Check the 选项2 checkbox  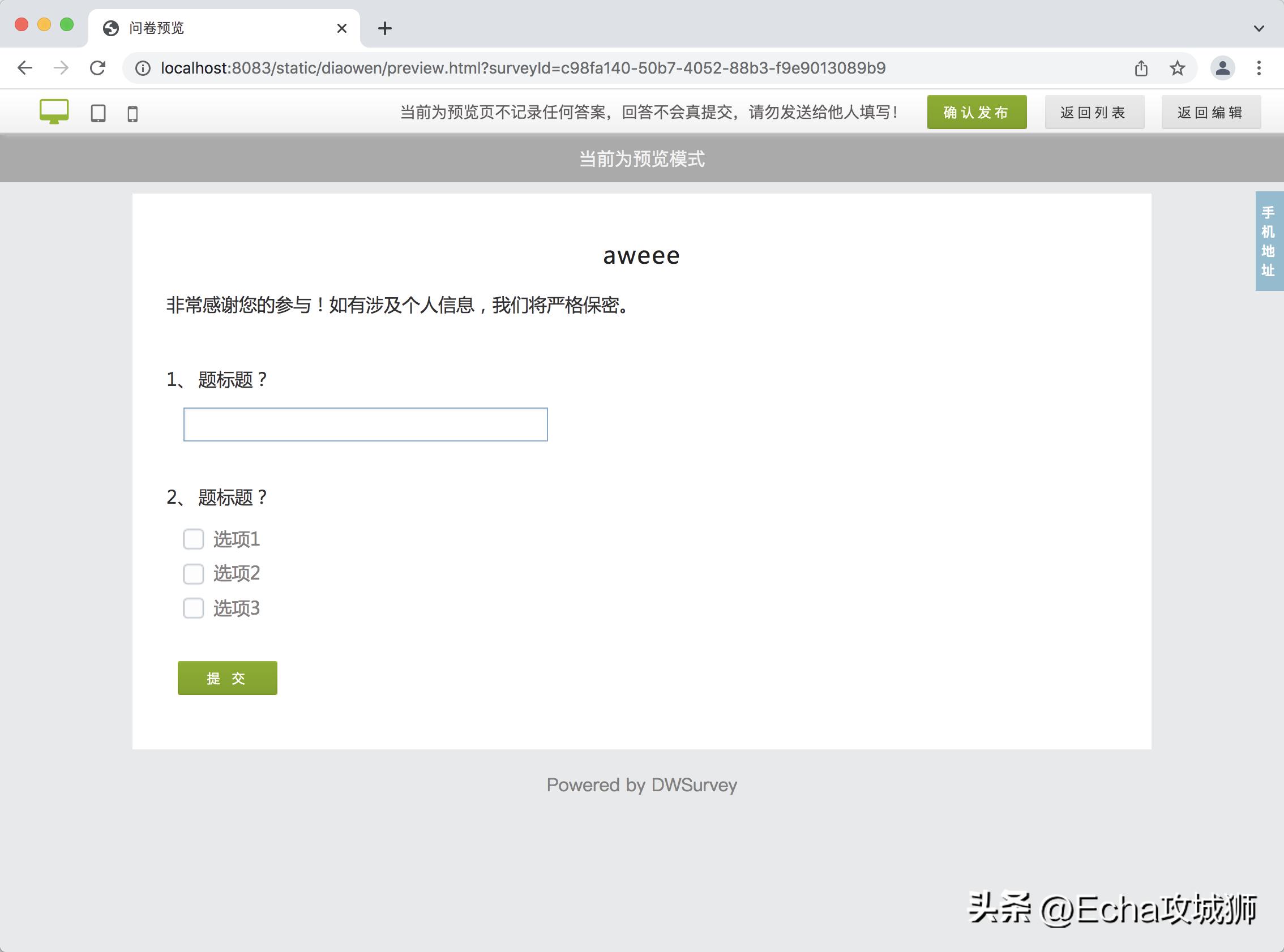(x=194, y=573)
